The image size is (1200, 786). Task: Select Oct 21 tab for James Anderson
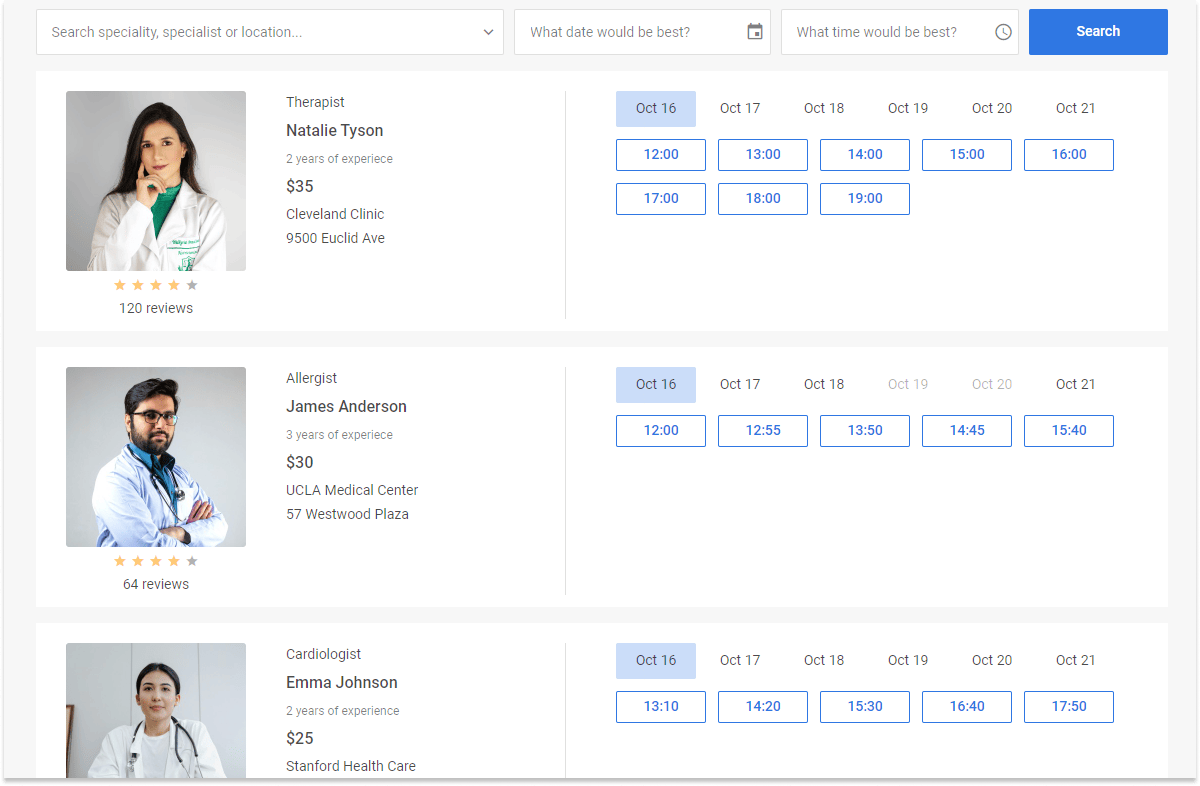click(1076, 384)
